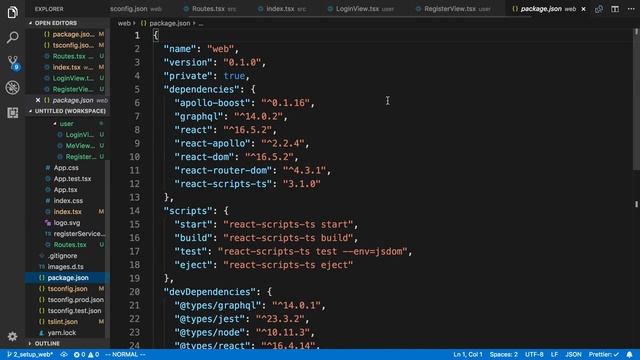The width and height of the screenshot is (640, 360).
Task: Click Ln 1, Col 1 in status bar
Action: (x=468, y=355)
